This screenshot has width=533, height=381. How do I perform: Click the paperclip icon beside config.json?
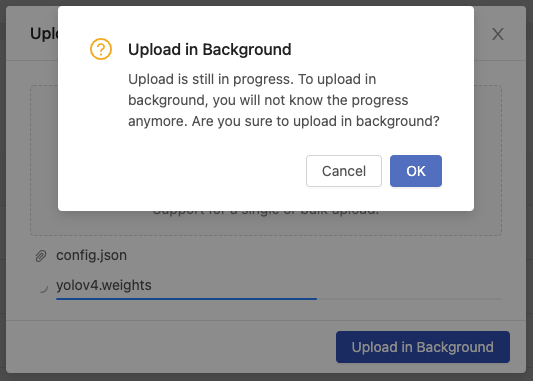tap(41, 256)
